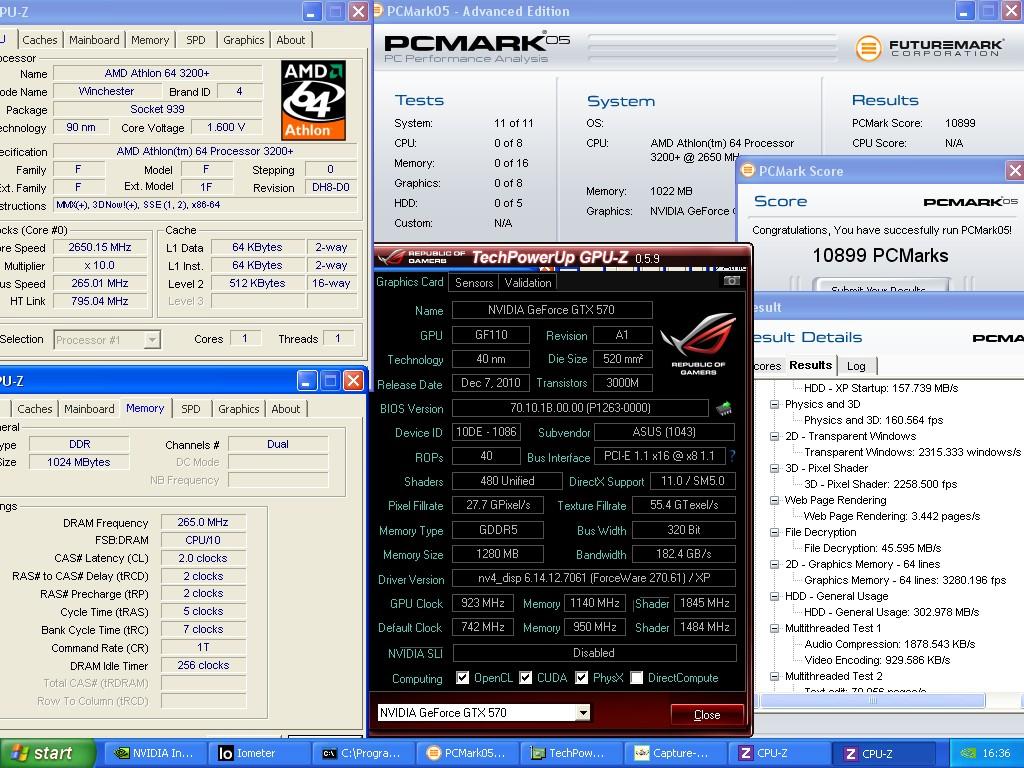The width and height of the screenshot is (1024, 768).
Task: Enable the DirectCompute checkbox in GPU-Z
Action: (637, 678)
